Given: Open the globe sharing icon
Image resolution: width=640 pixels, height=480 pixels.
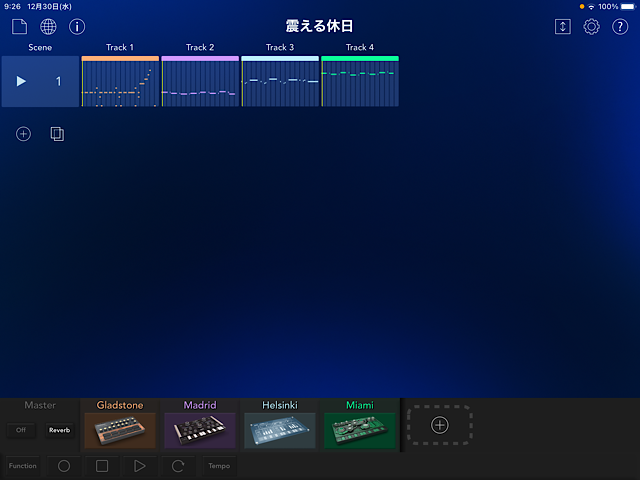Looking at the screenshot, I should 48,27.
